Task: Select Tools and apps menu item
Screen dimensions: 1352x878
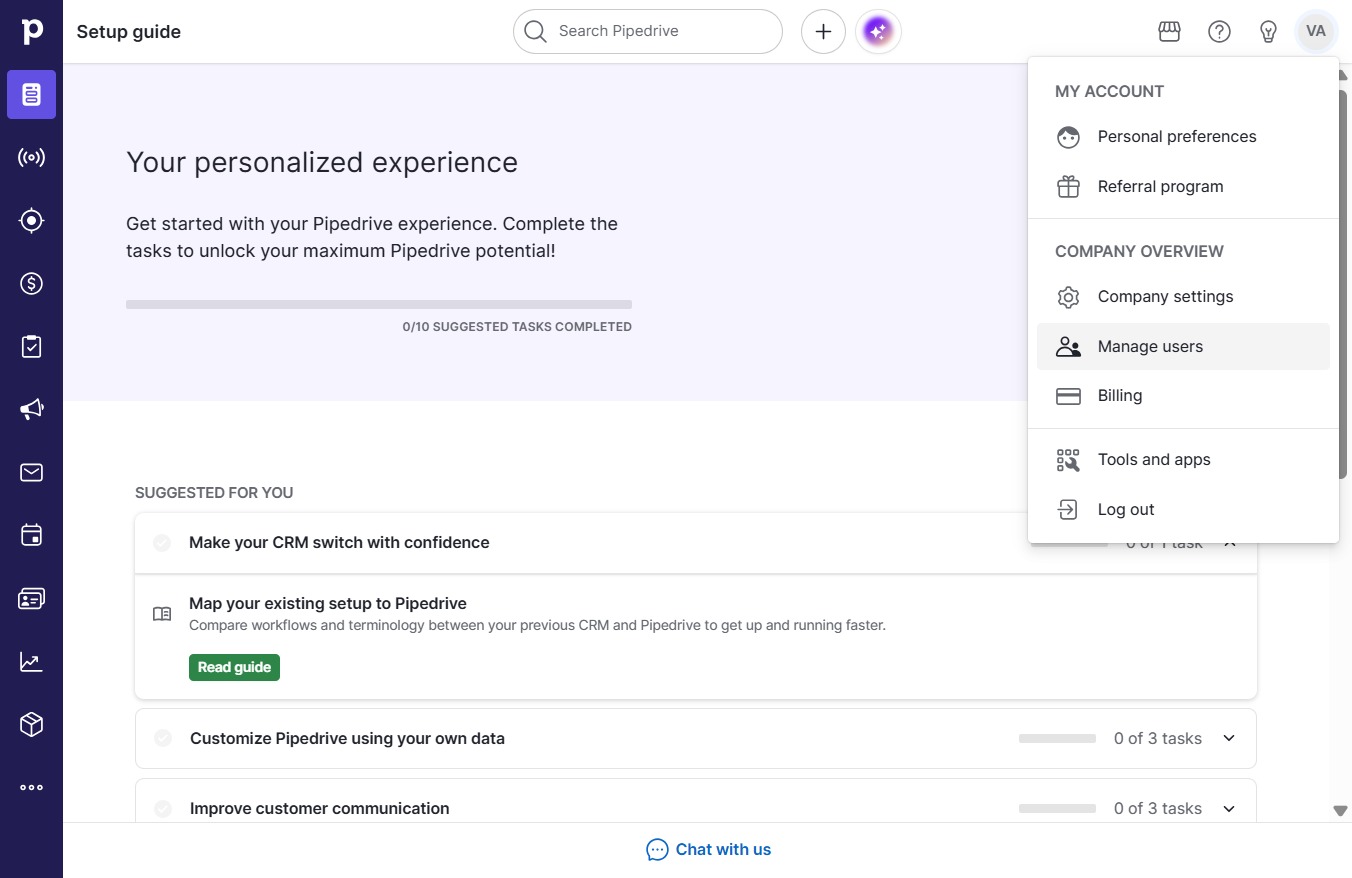Action: 1183,460
